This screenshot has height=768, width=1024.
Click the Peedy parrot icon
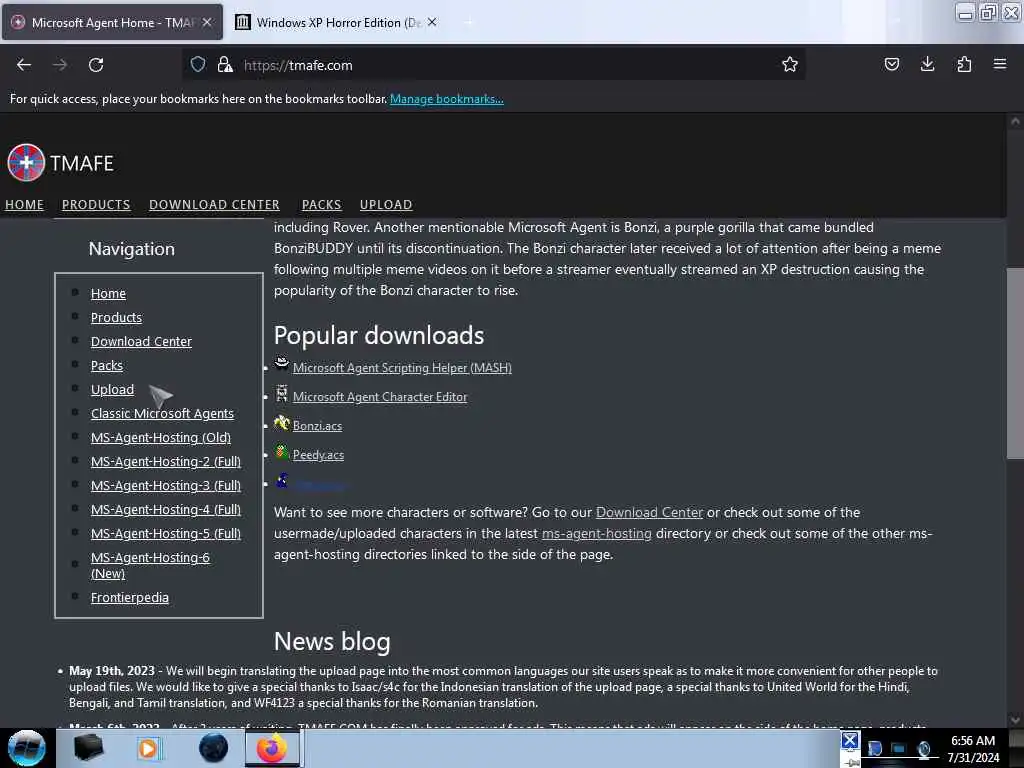tap(281, 451)
